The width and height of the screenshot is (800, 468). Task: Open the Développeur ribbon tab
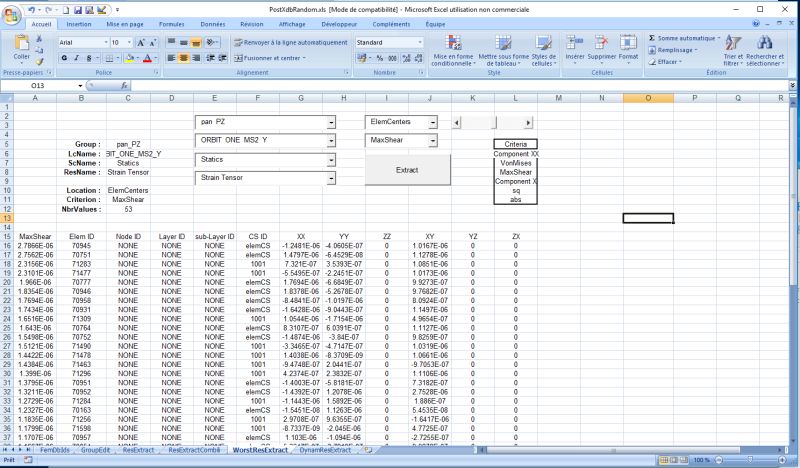[x=339, y=24]
